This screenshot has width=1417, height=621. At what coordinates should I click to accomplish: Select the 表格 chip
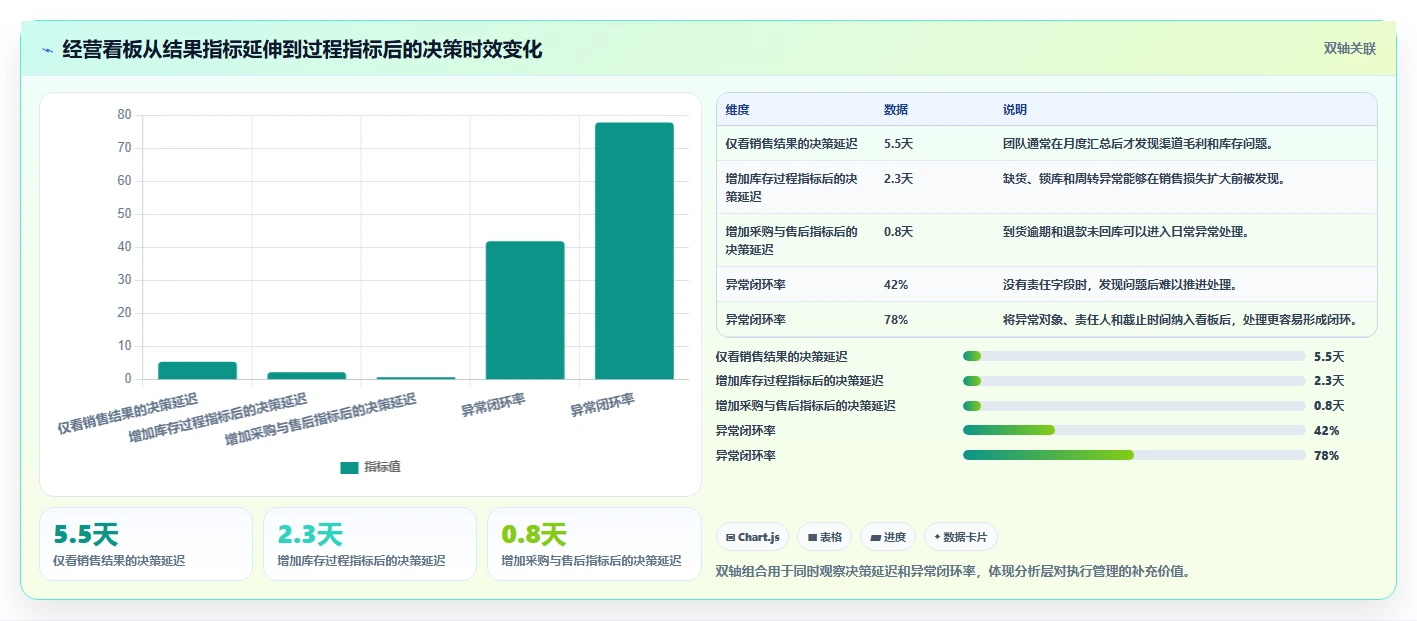825,537
